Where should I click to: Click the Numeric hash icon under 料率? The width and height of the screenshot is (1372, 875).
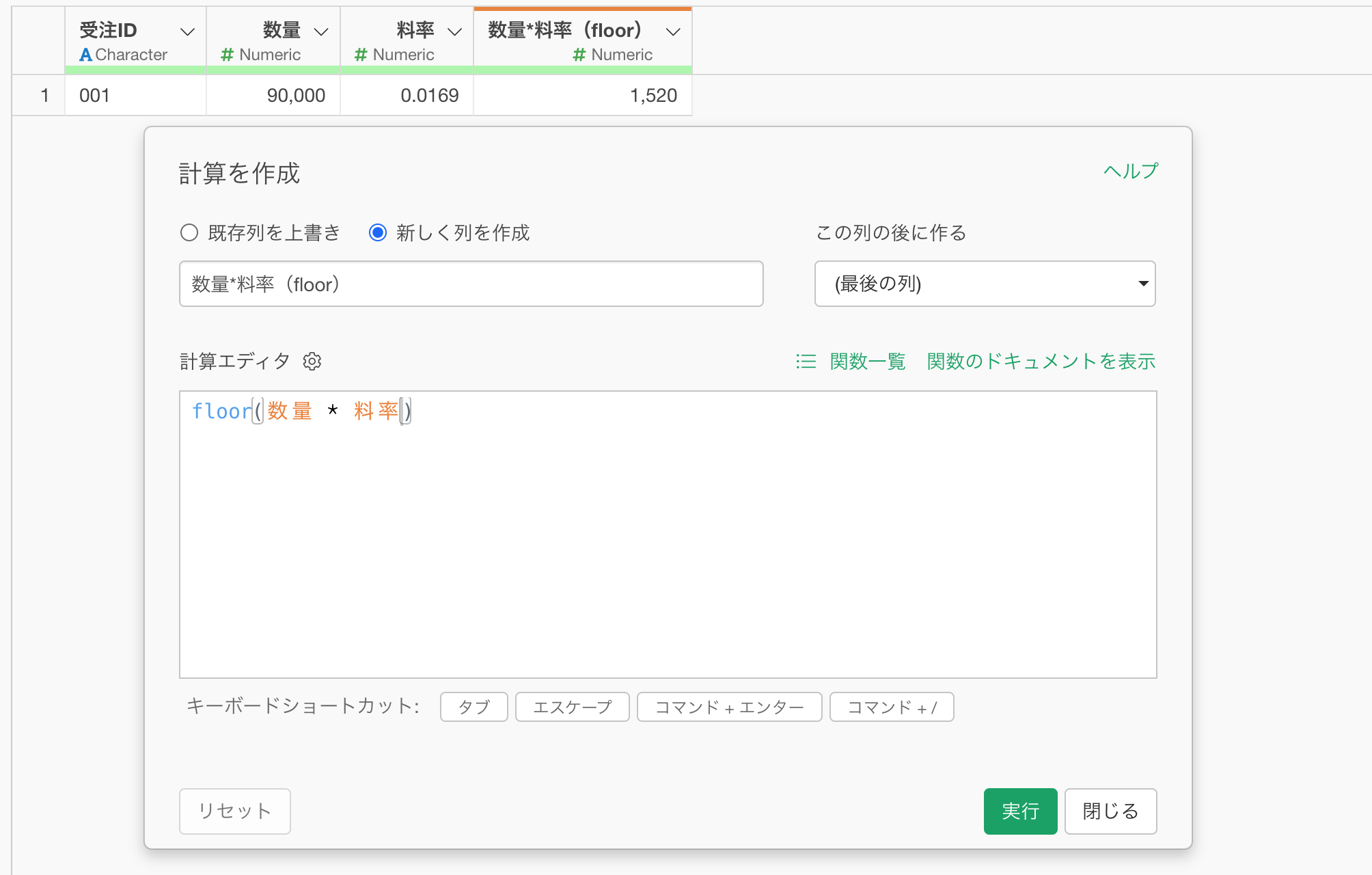click(361, 55)
